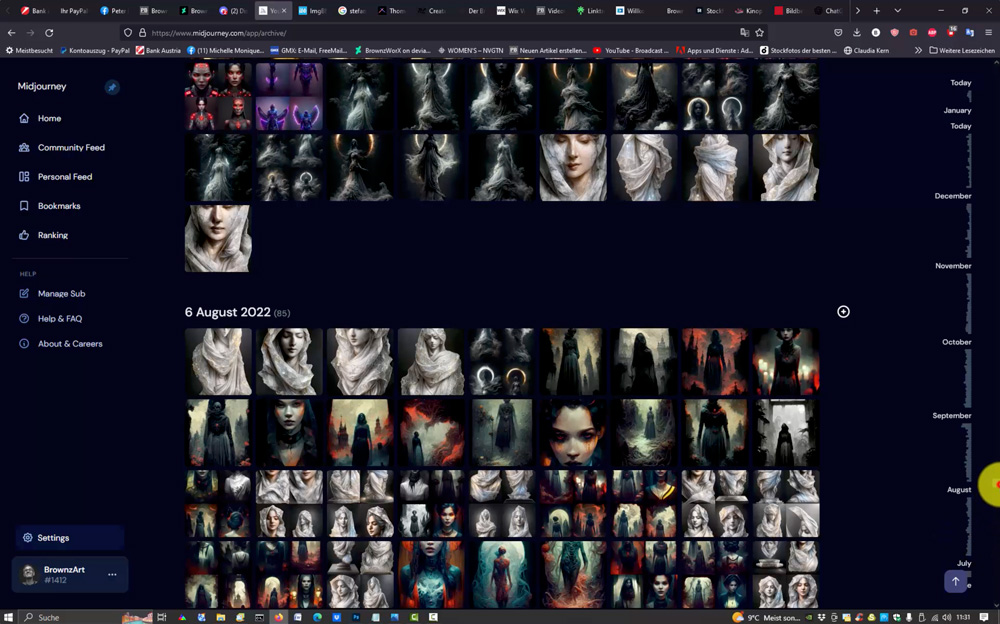Open Community Feed in the sidebar
The width and height of the screenshot is (1000, 624).
click(x=70, y=147)
